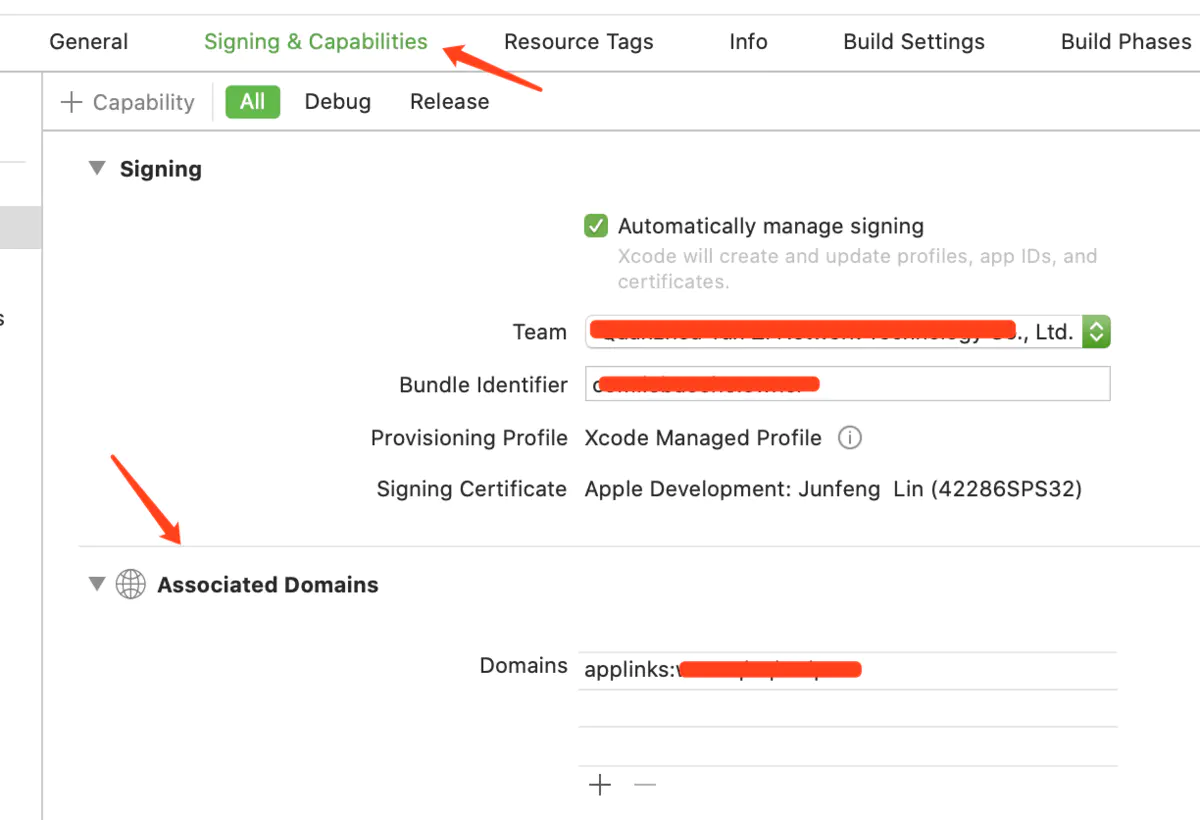Open the Info tab
Image resolution: width=1200 pixels, height=820 pixels.
[748, 42]
